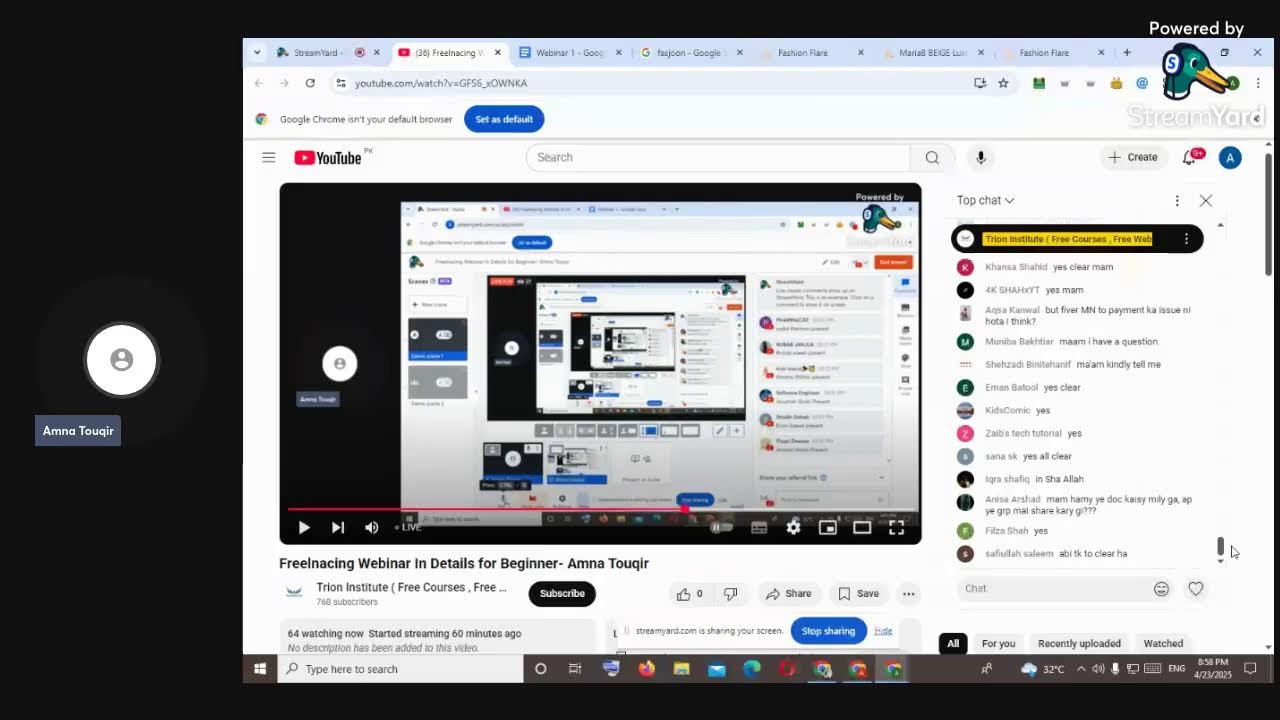The height and width of the screenshot is (720, 1280).
Task: Click the Share button
Action: 788,594
